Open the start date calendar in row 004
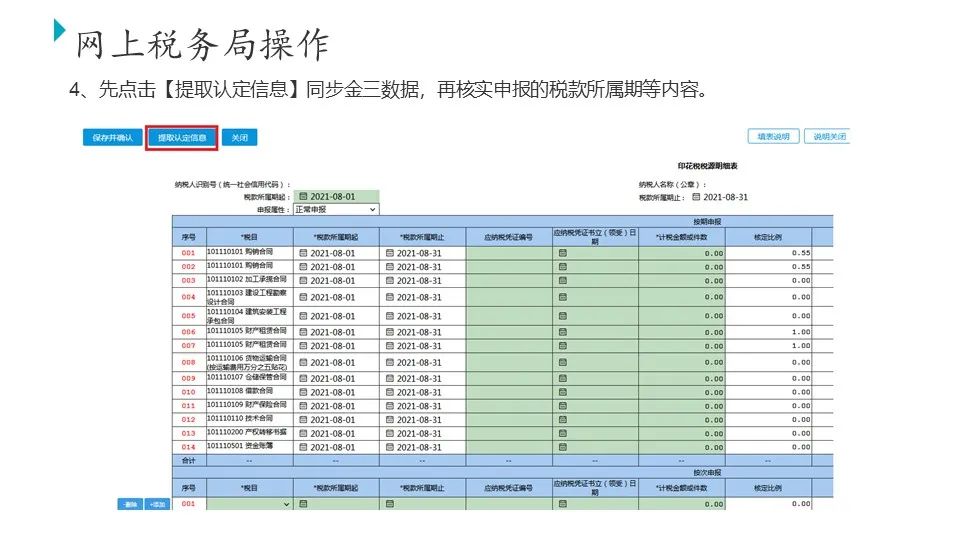Screen dimensions: 960x540 coord(303,297)
